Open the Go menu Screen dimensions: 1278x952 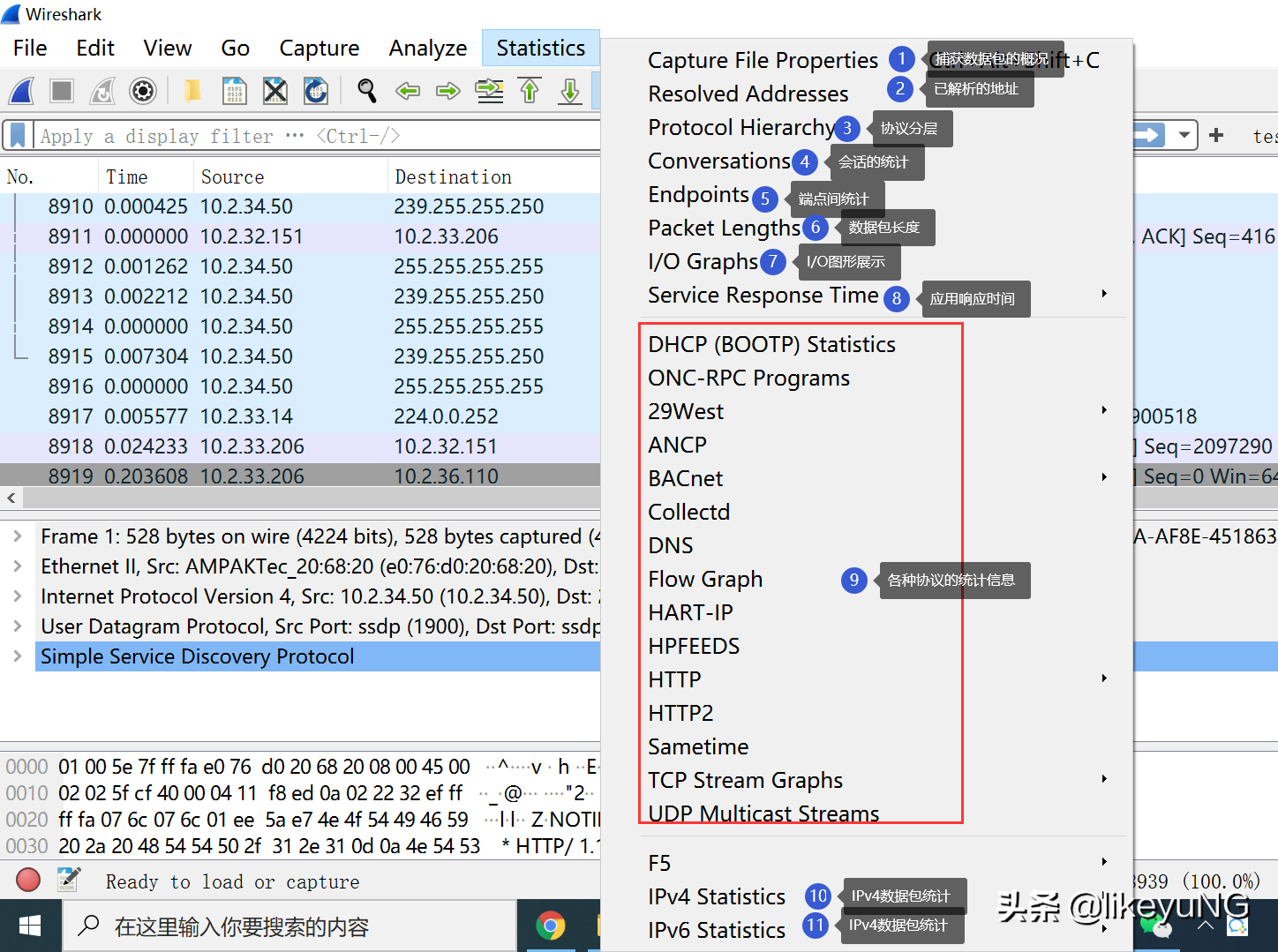pyautogui.click(x=236, y=48)
